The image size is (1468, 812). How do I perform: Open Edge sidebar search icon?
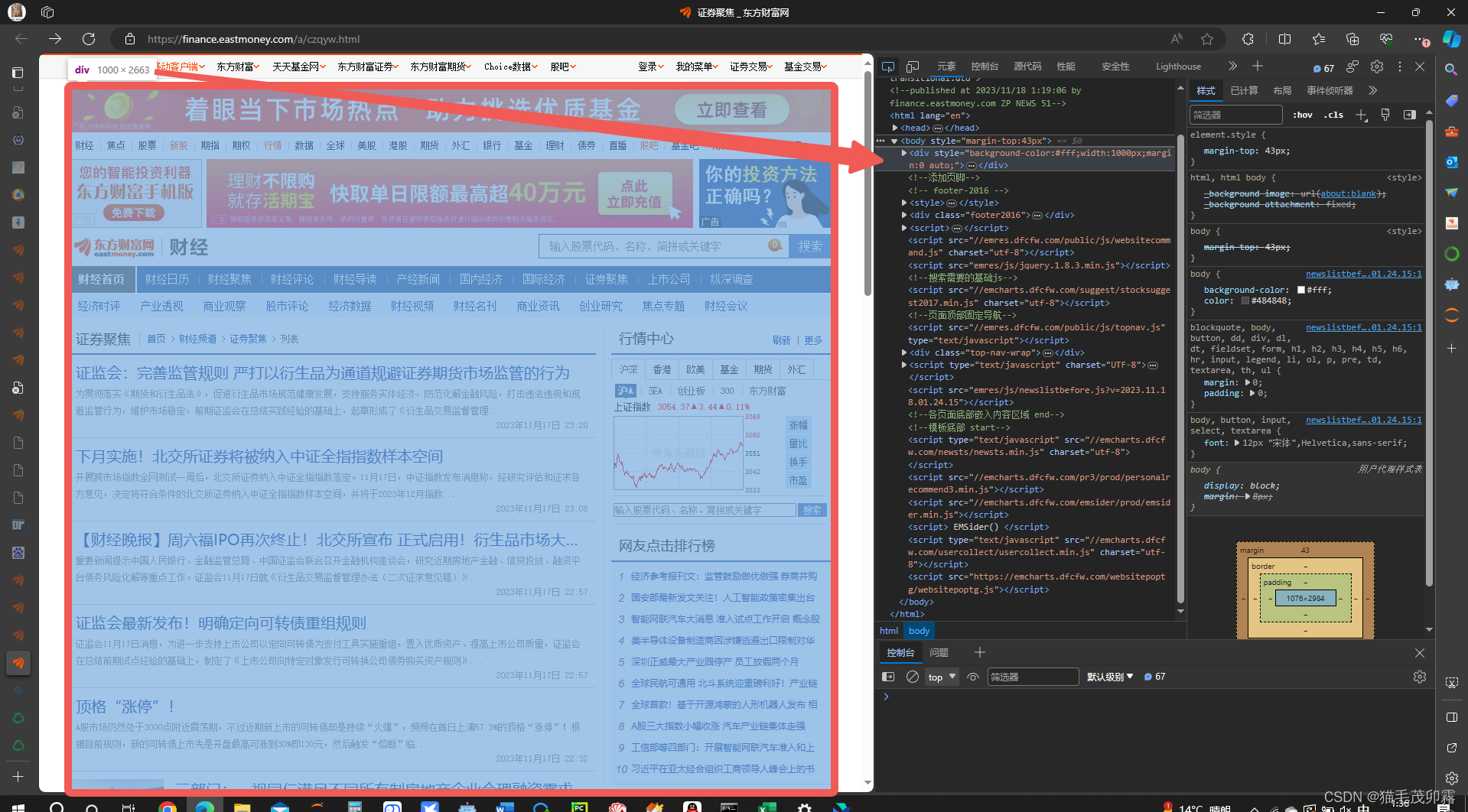[1451, 70]
